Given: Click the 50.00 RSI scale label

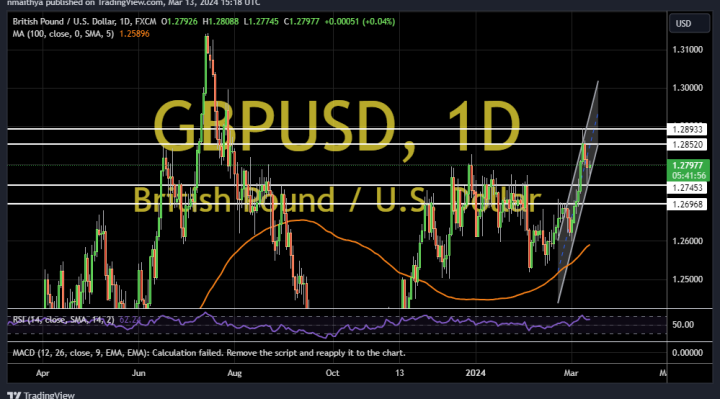Looking at the screenshot, I should [x=683, y=325].
